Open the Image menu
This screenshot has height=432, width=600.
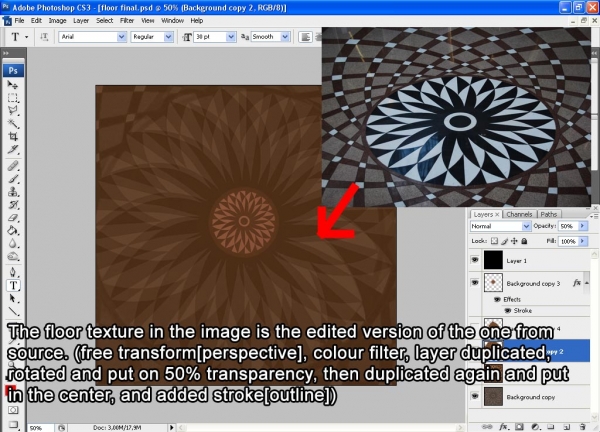(57, 21)
